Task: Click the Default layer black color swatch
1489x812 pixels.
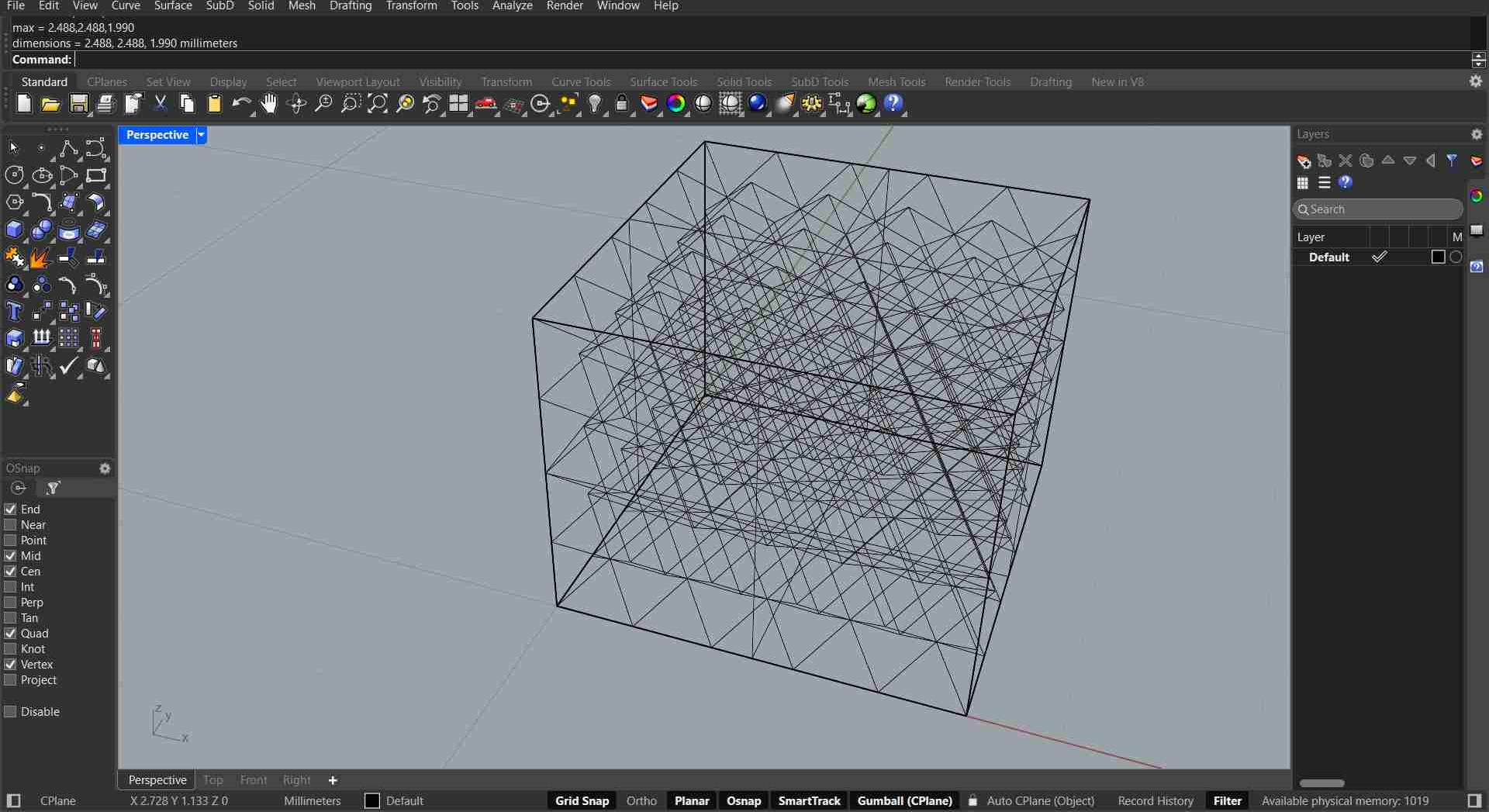Action: 1438,257
